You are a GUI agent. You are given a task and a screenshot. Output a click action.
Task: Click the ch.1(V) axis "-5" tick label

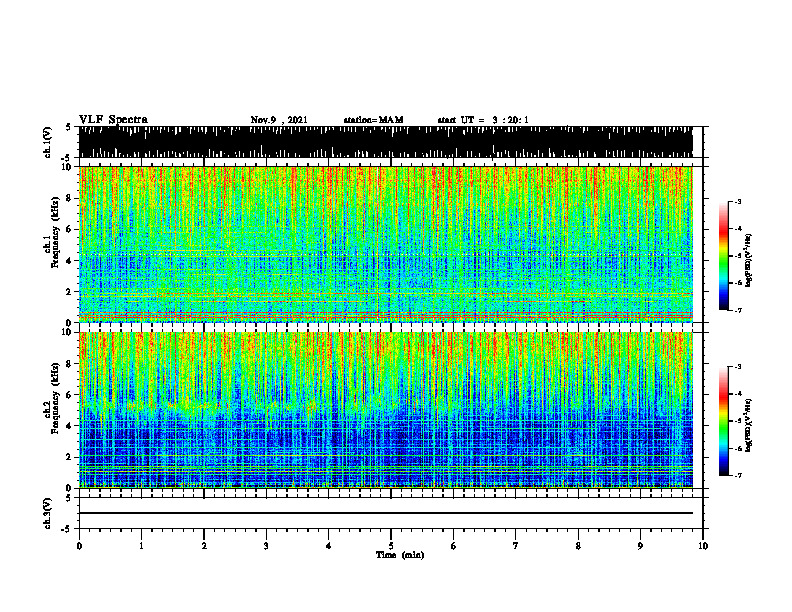click(x=67, y=158)
